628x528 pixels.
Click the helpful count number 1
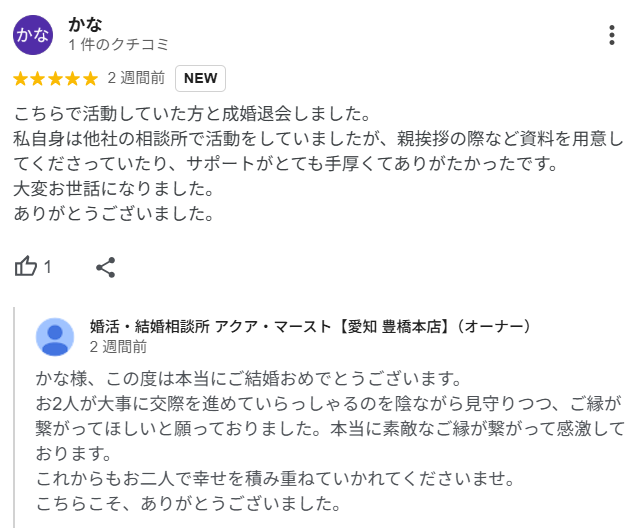click(x=47, y=267)
